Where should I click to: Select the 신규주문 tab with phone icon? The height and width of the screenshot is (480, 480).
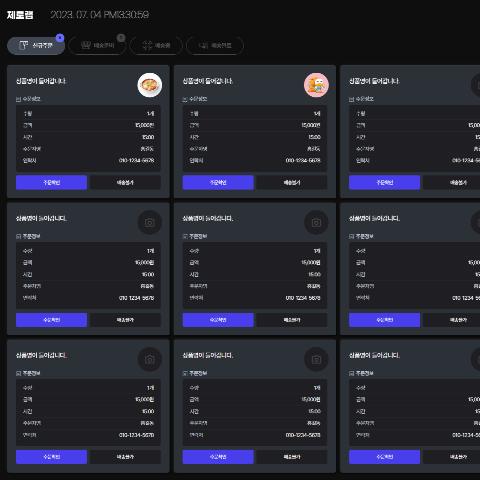[x=36, y=45]
